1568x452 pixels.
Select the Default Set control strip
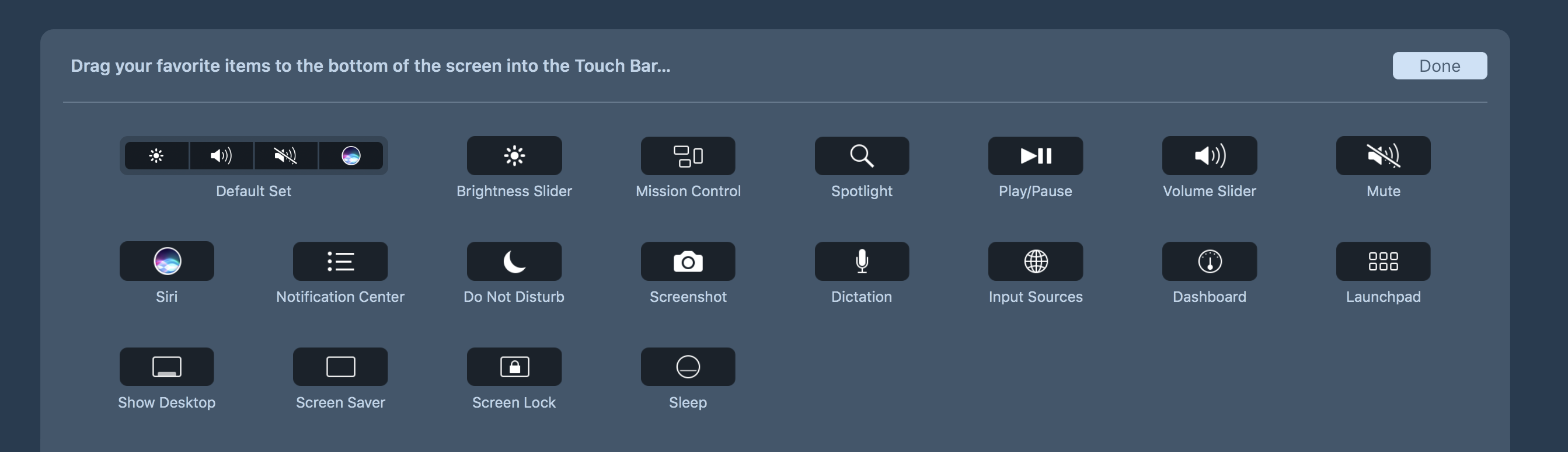click(253, 156)
